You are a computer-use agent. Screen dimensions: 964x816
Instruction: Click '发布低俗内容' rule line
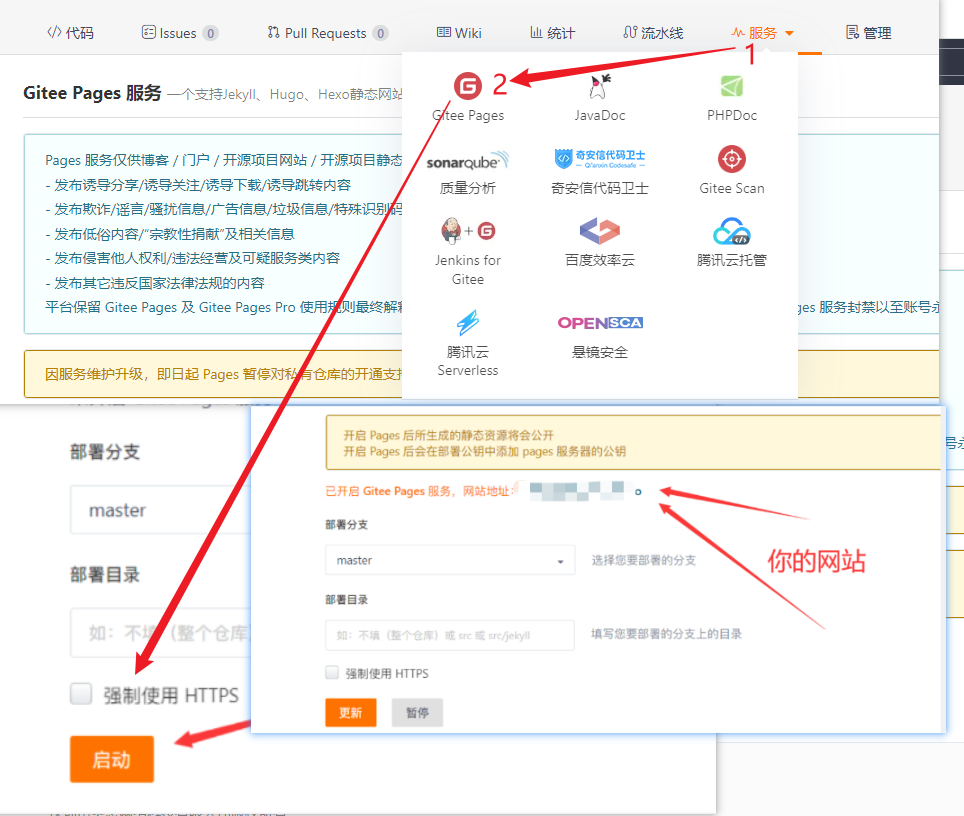point(170,234)
